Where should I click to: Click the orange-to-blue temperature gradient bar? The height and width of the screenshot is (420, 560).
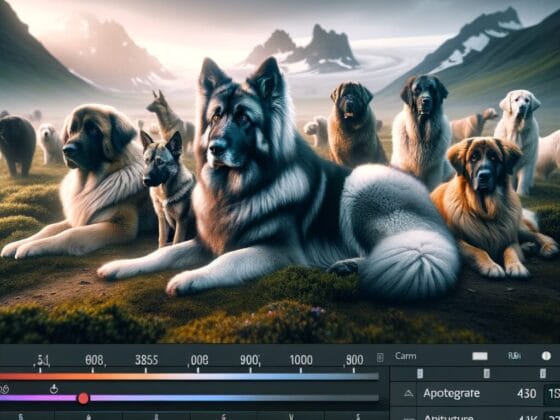tap(189, 376)
